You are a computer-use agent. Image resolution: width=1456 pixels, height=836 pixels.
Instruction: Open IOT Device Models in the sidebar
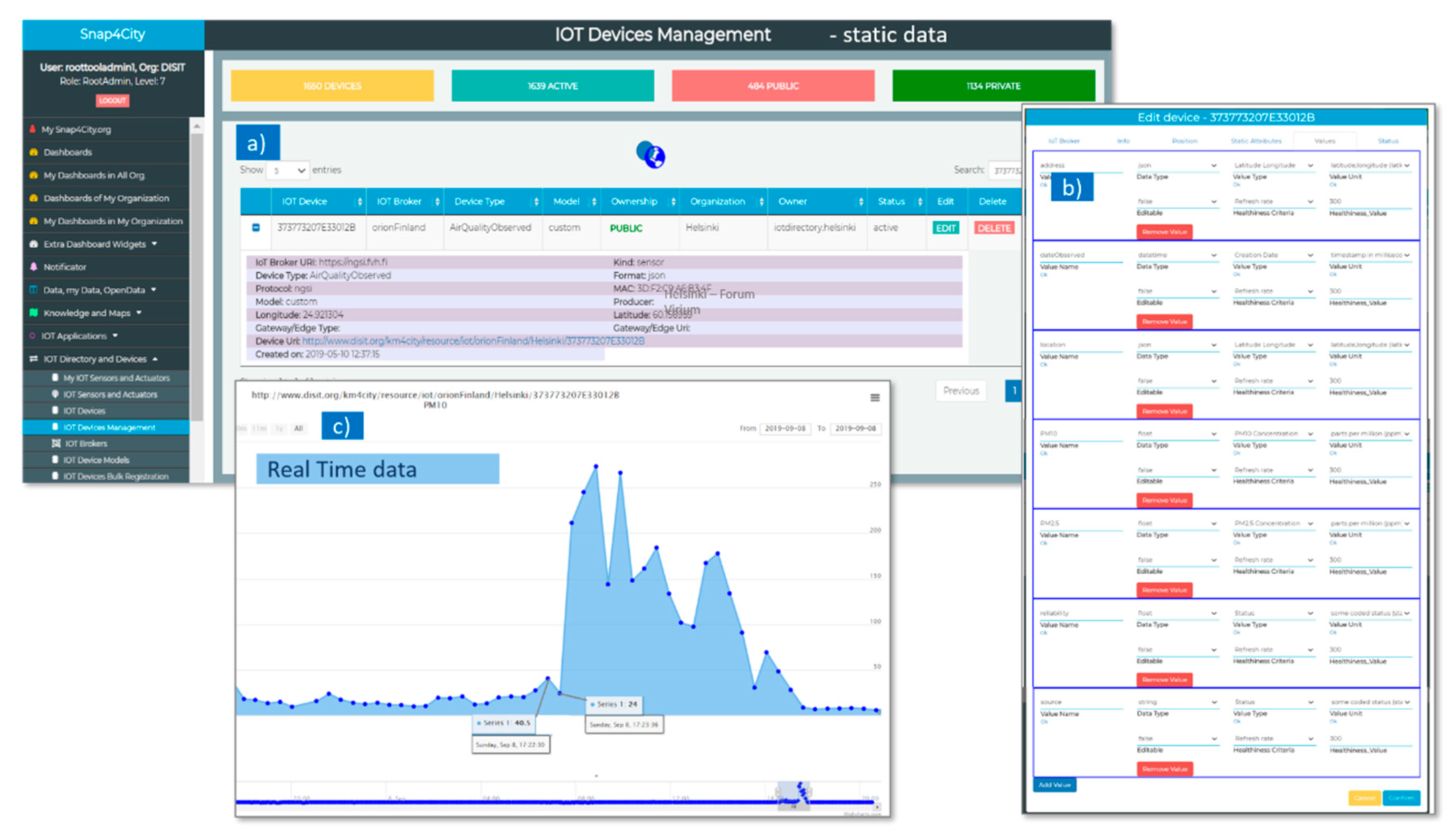pos(96,460)
